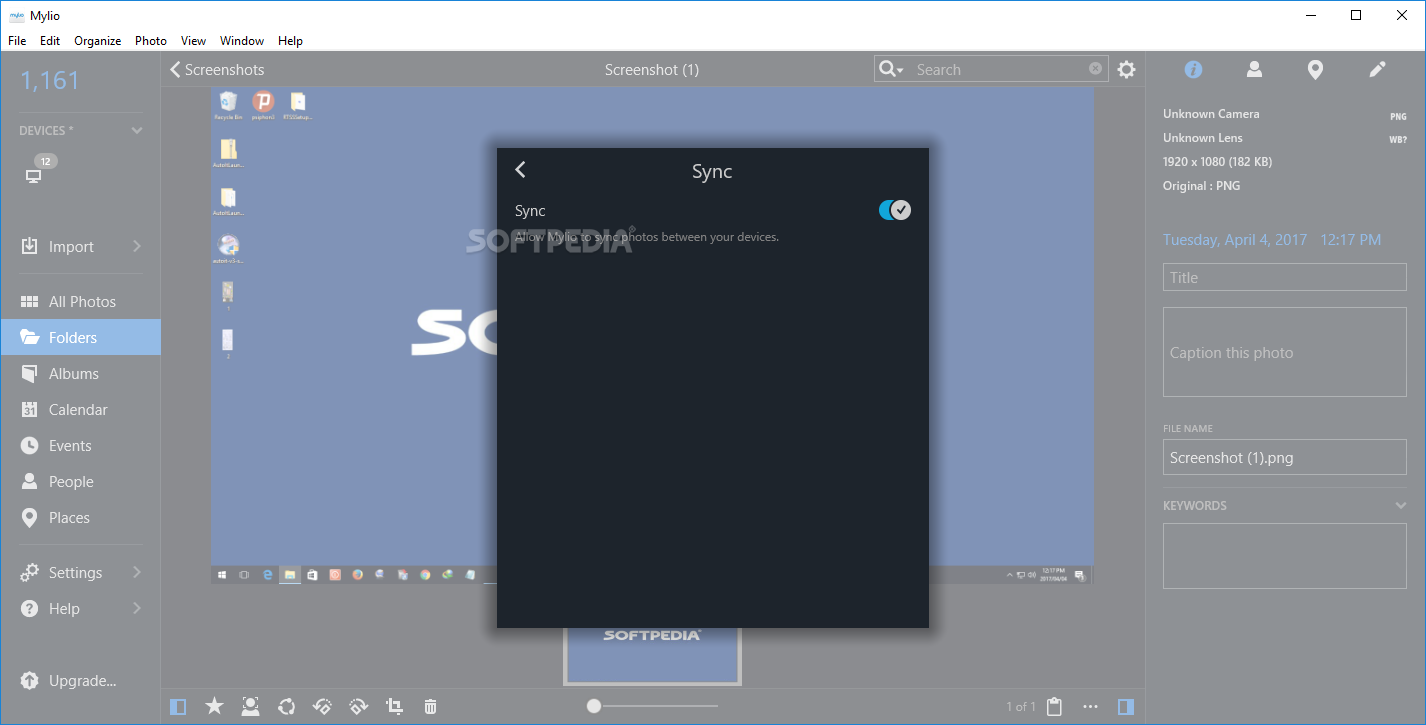The image size is (1426, 725).
Task: Open the Info tab icon
Action: [1193, 69]
